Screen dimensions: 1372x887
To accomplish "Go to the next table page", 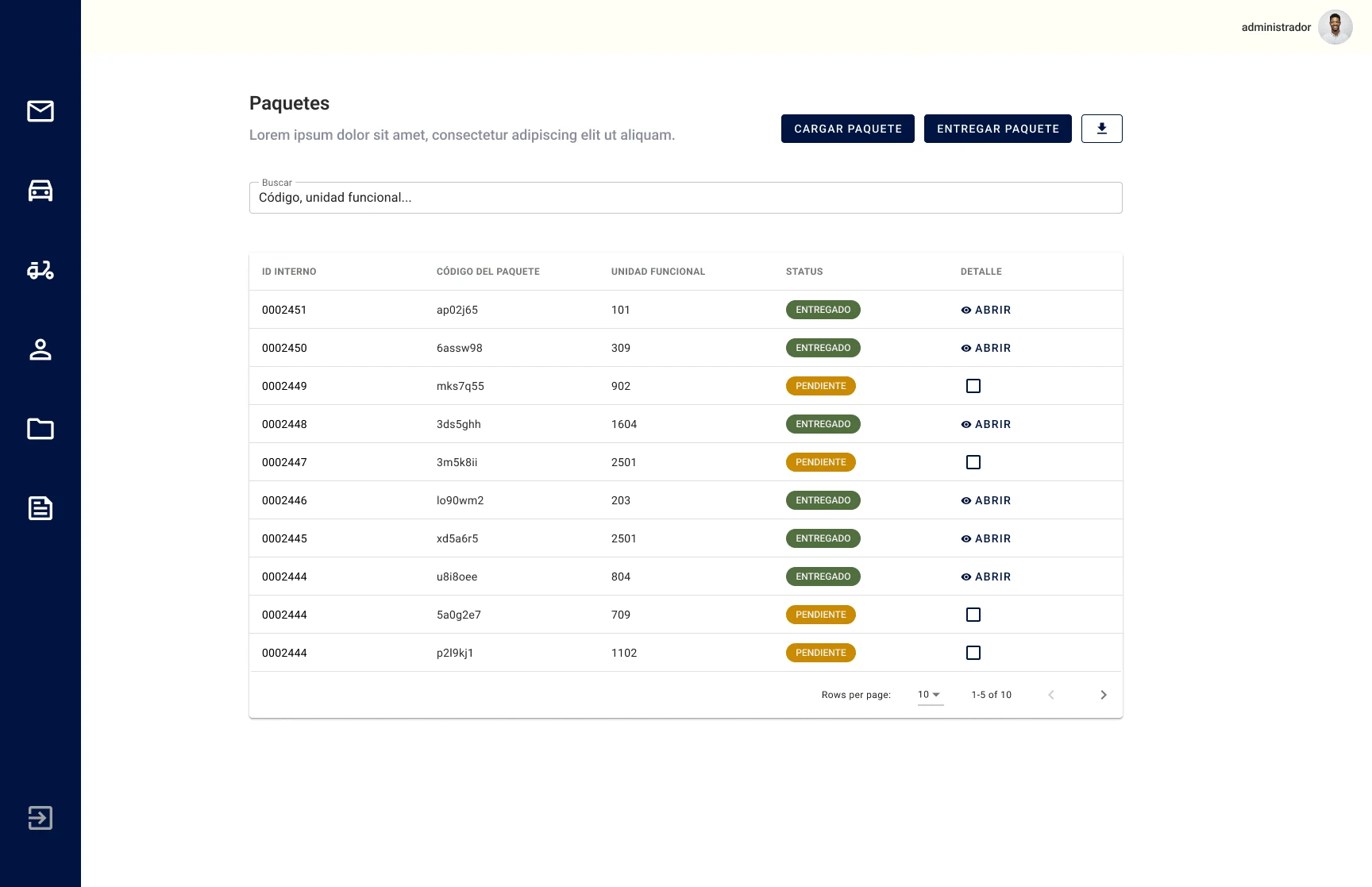I will point(1103,695).
